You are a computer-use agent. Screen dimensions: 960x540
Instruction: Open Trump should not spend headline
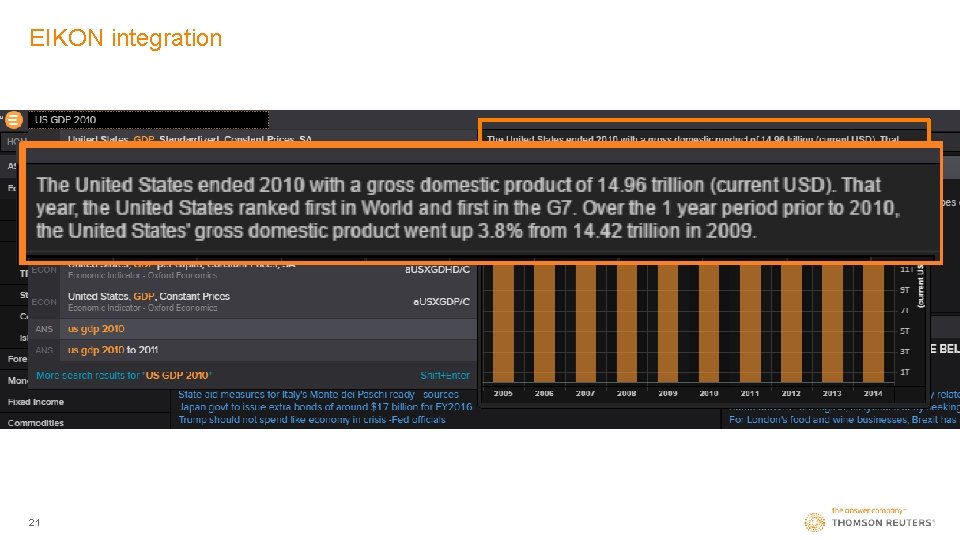pos(312,420)
